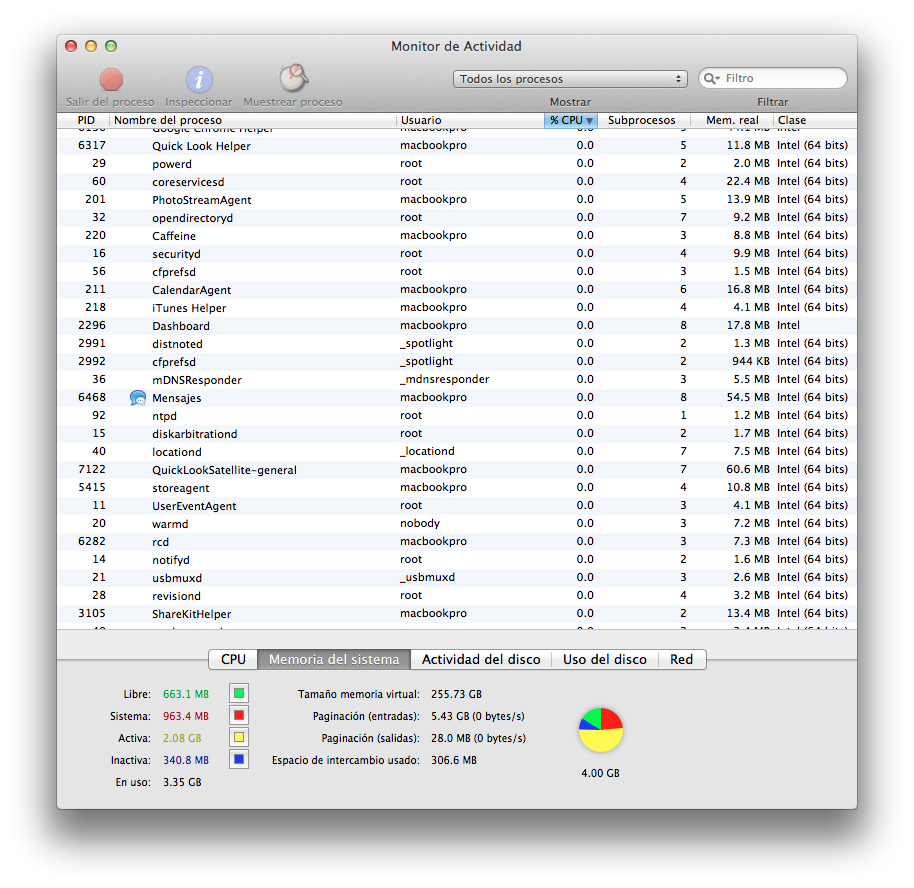This screenshot has width=914, height=888.
Task: Select the QuickLookSatellite-general process
Action: [457, 470]
